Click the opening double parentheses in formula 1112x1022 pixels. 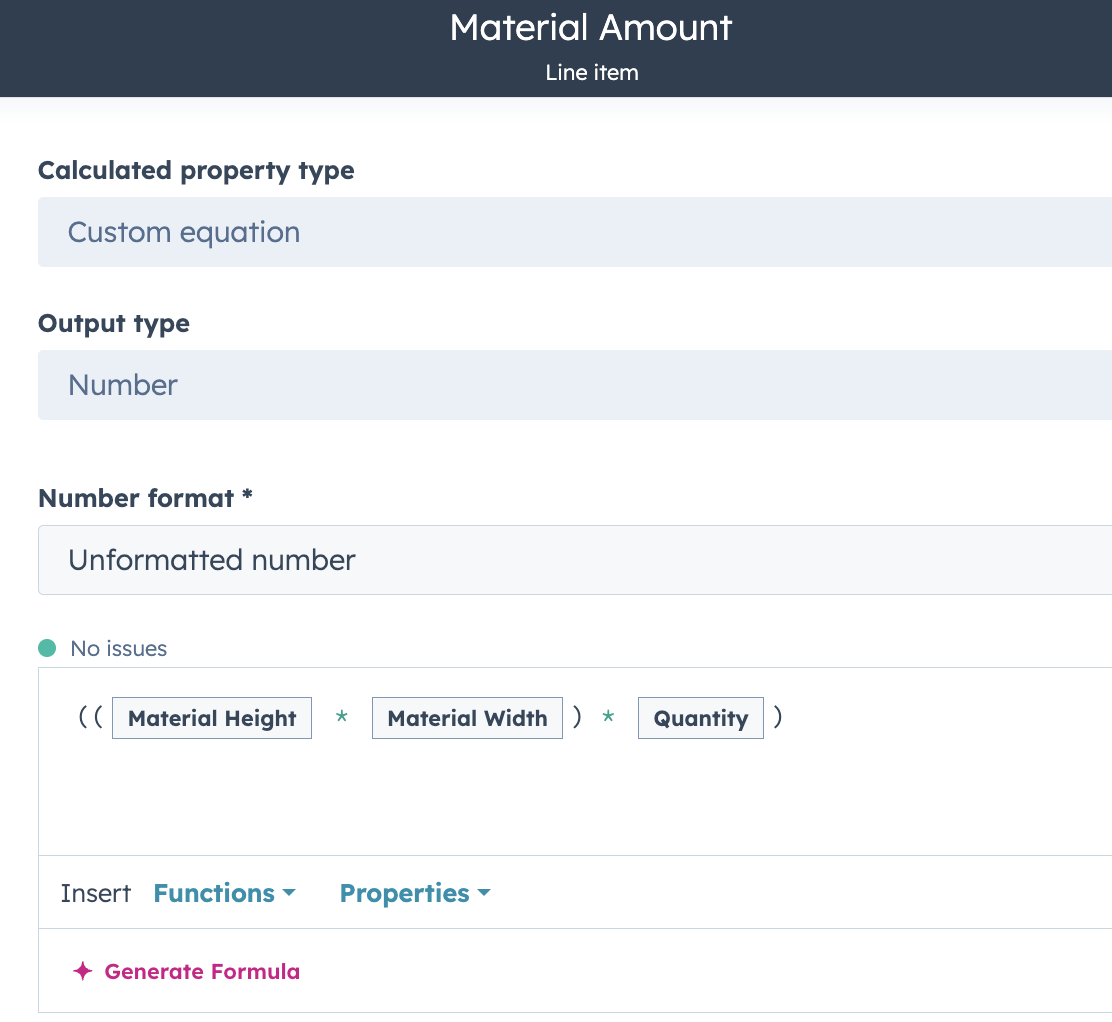(90, 717)
